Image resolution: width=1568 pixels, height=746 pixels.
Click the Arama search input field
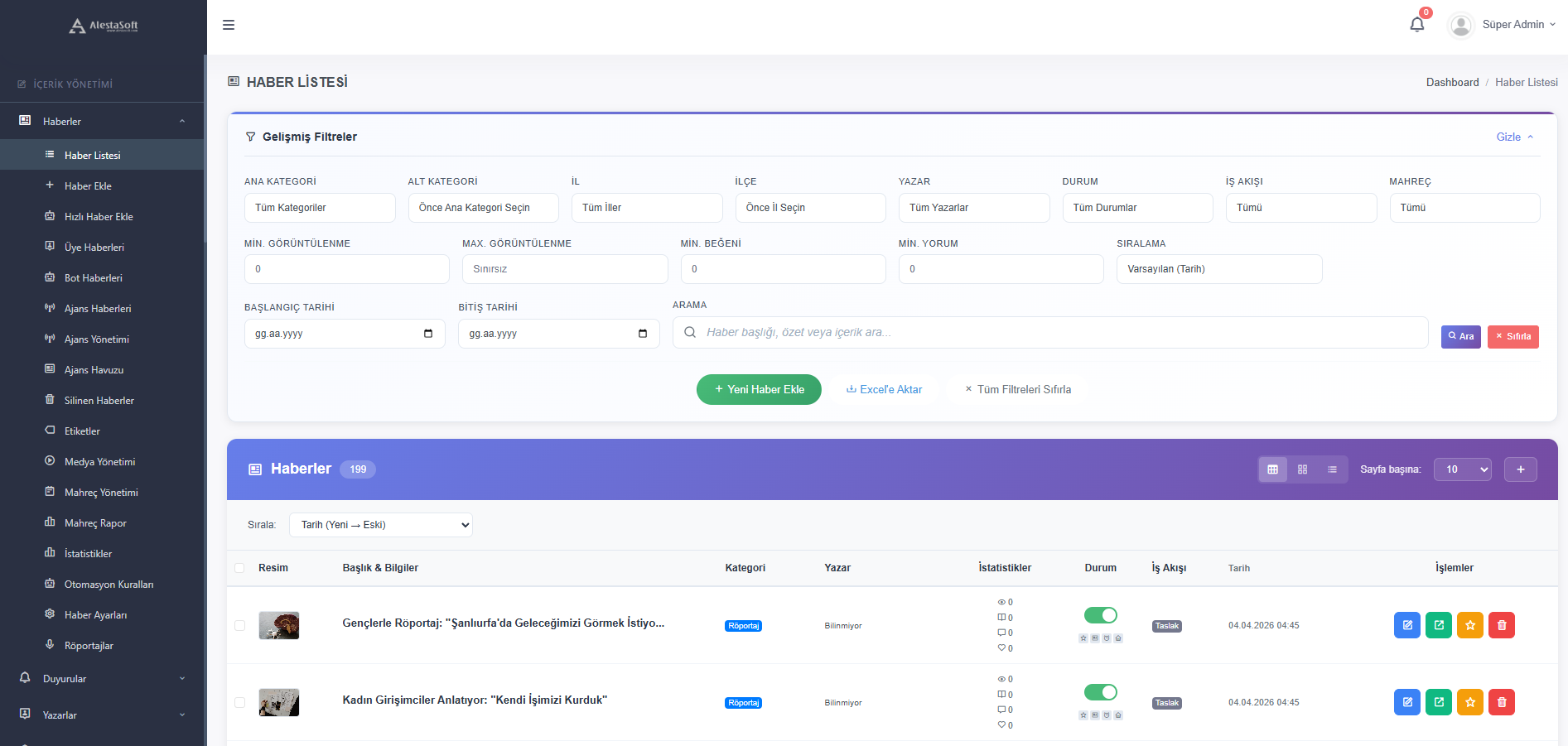click(1050, 333)
